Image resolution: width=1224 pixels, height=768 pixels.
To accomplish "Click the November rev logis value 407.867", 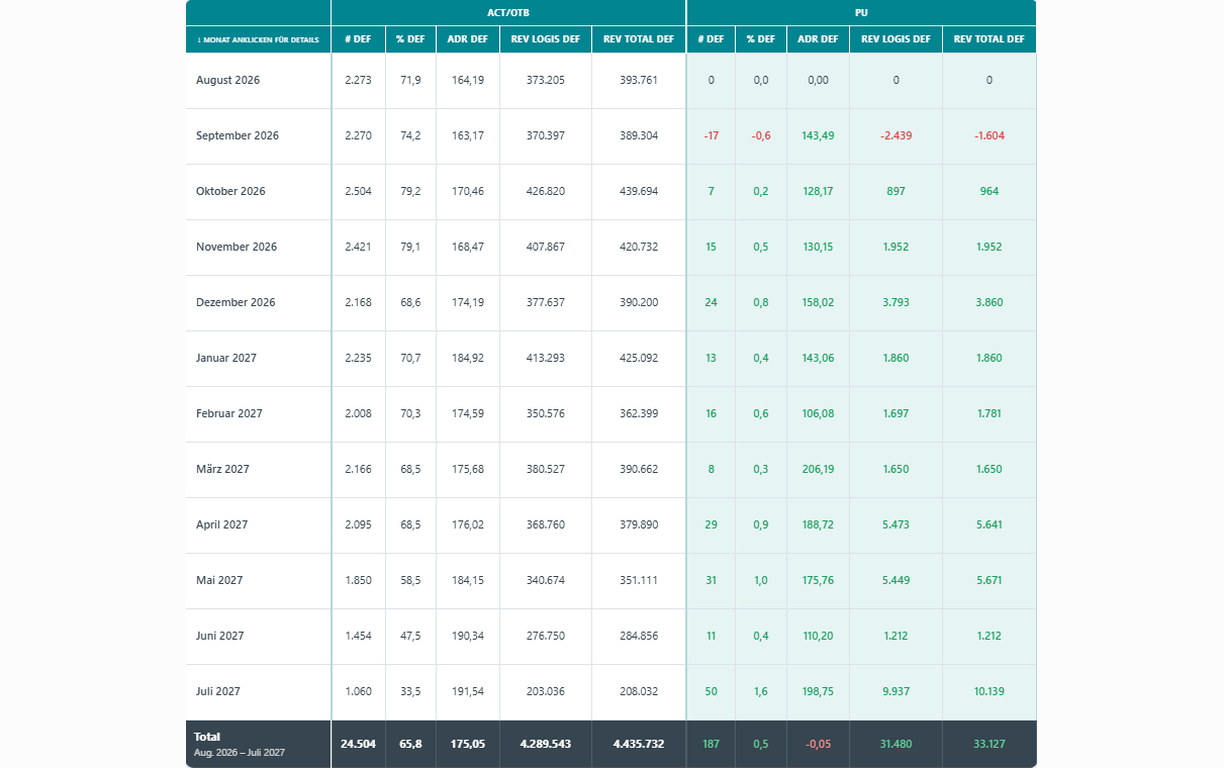I will tap(545, 247).
